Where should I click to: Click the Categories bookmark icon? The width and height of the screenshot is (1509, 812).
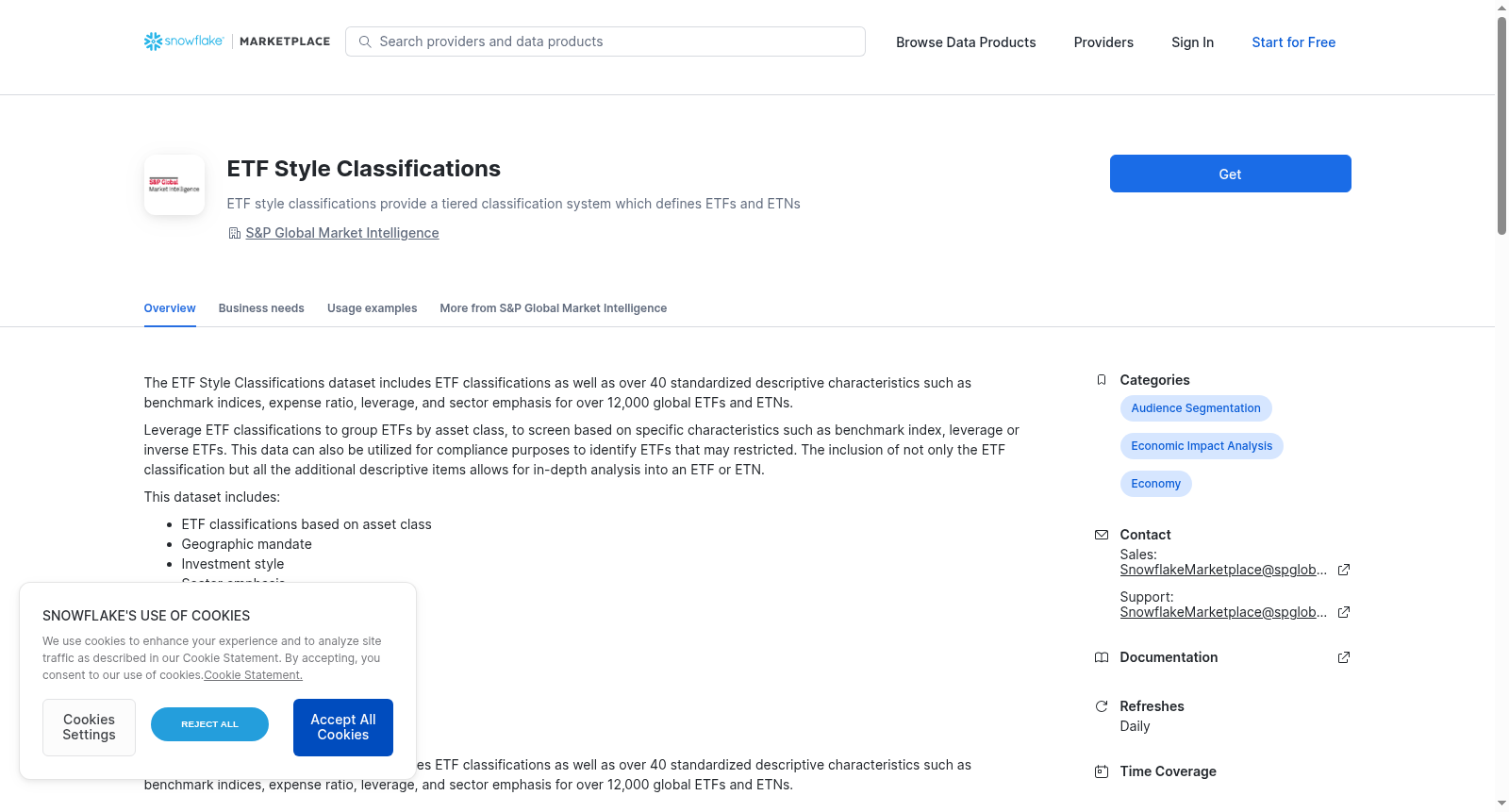click(1102, 380)
